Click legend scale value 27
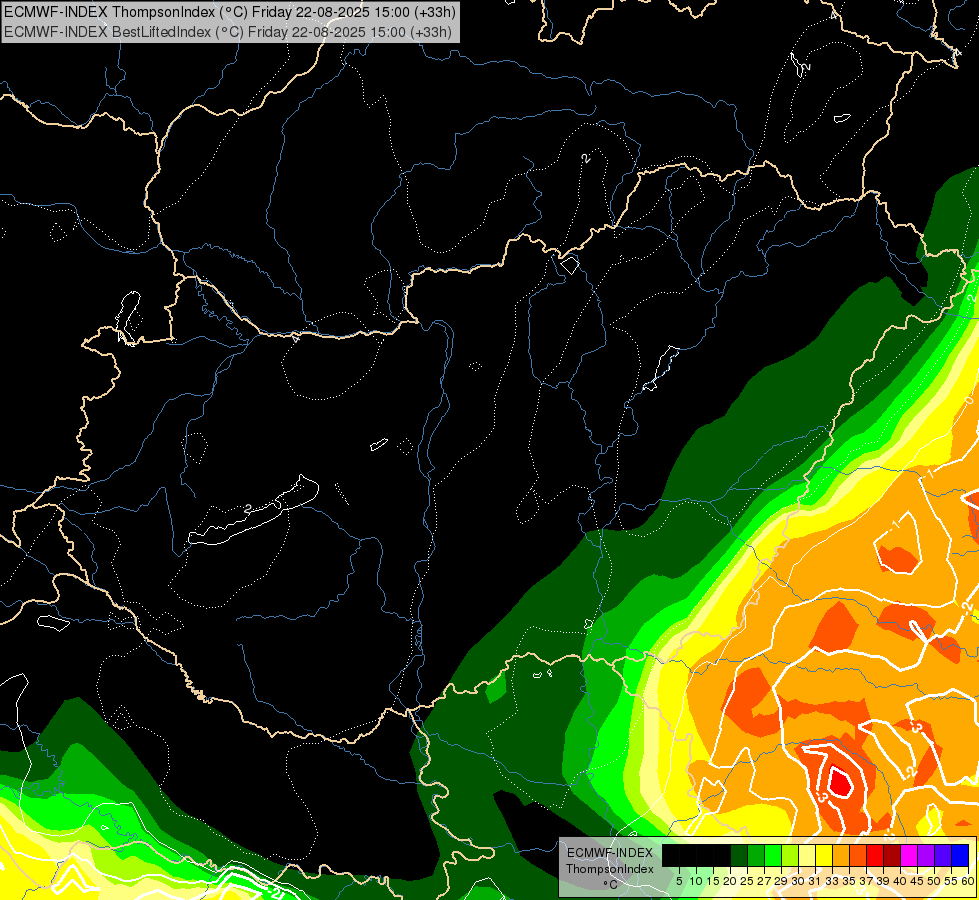Viewport: 979px width, 900px height. [x=764, y=881]
